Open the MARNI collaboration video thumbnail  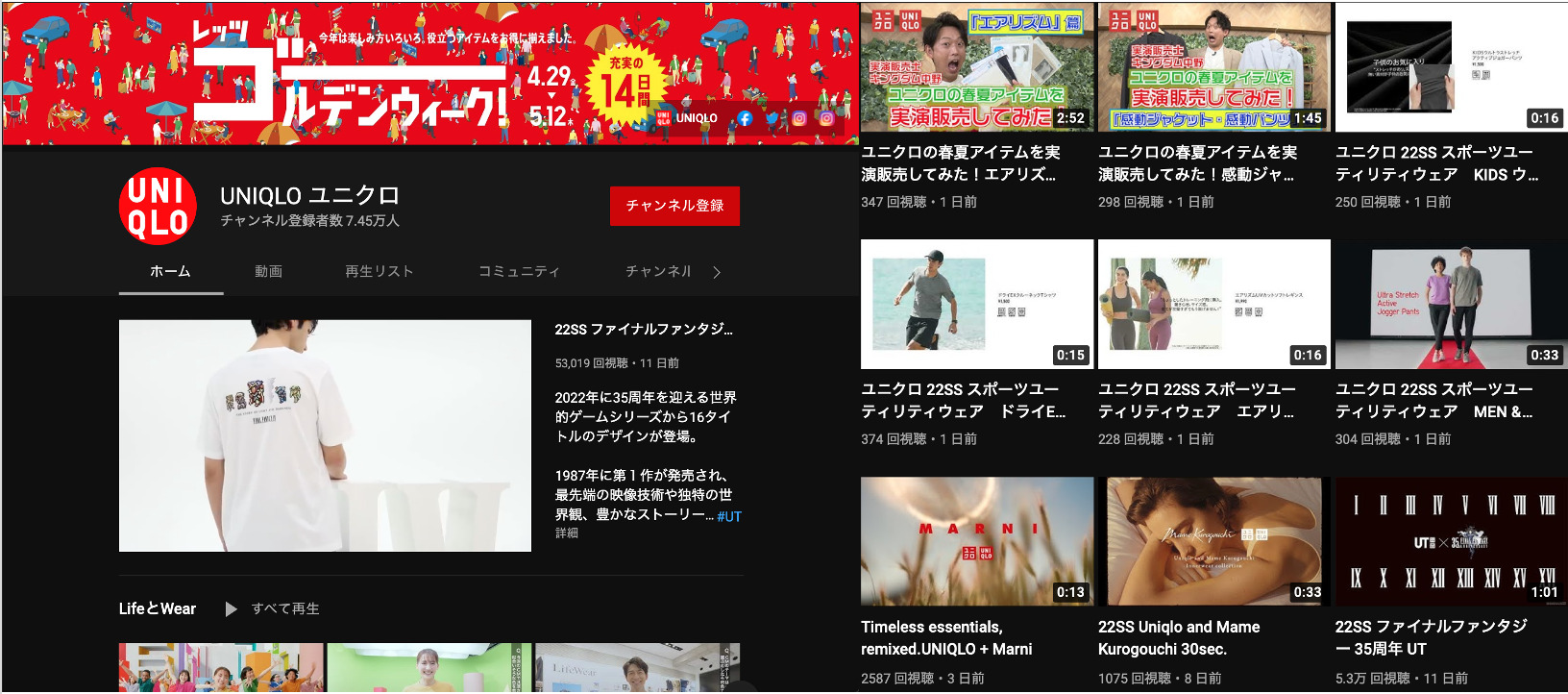pyautogui.click(x=976, y=540)
